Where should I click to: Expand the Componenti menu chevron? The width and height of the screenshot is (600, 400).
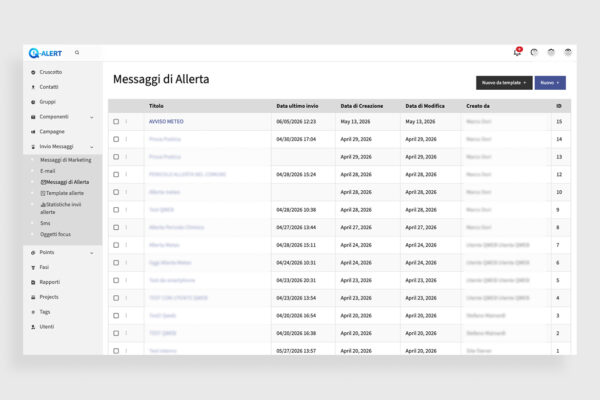coord(92,117)
